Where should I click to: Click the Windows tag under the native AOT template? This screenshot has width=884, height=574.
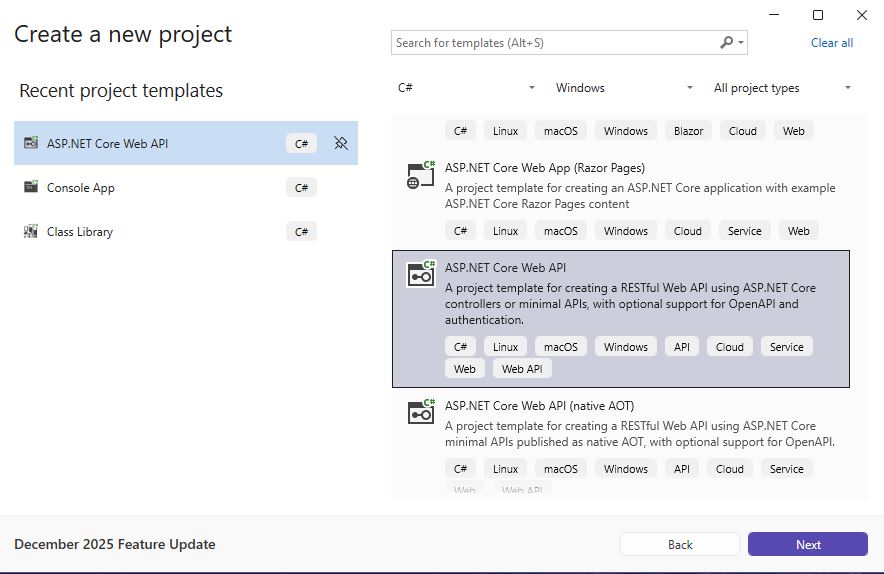tap(626, 469)
